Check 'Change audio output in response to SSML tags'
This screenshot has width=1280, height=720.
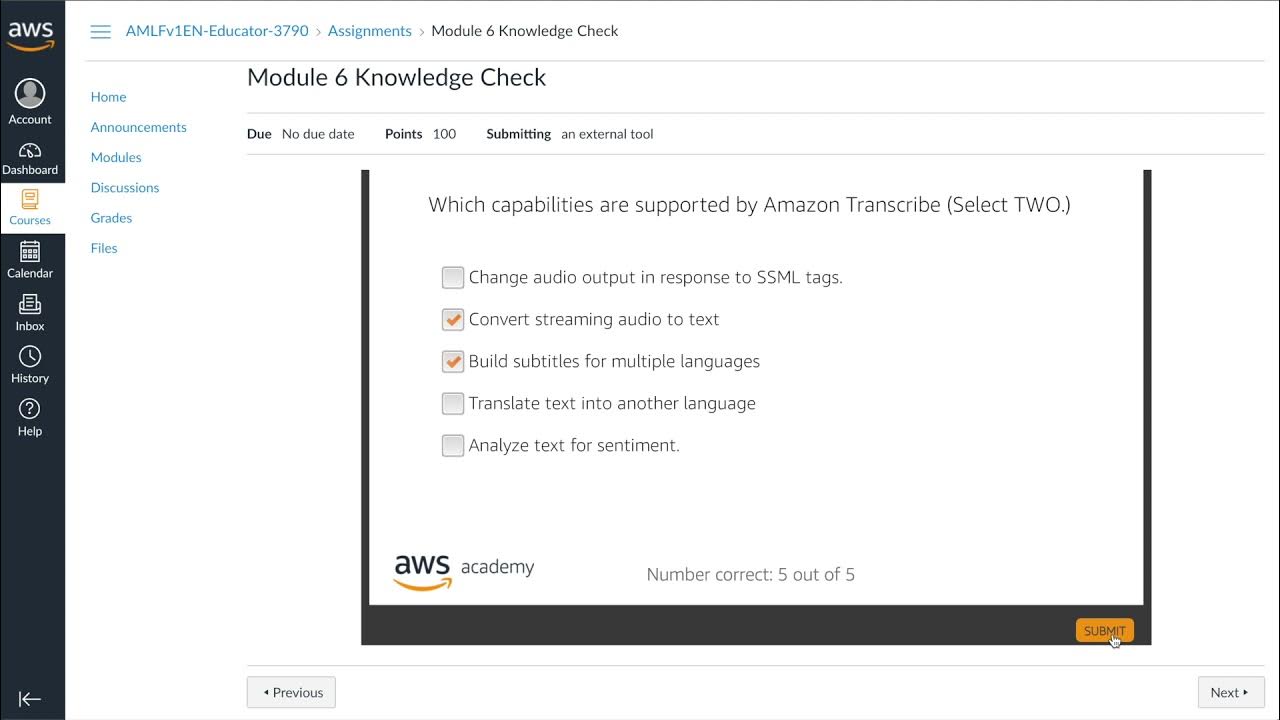(x=453, y=277)
